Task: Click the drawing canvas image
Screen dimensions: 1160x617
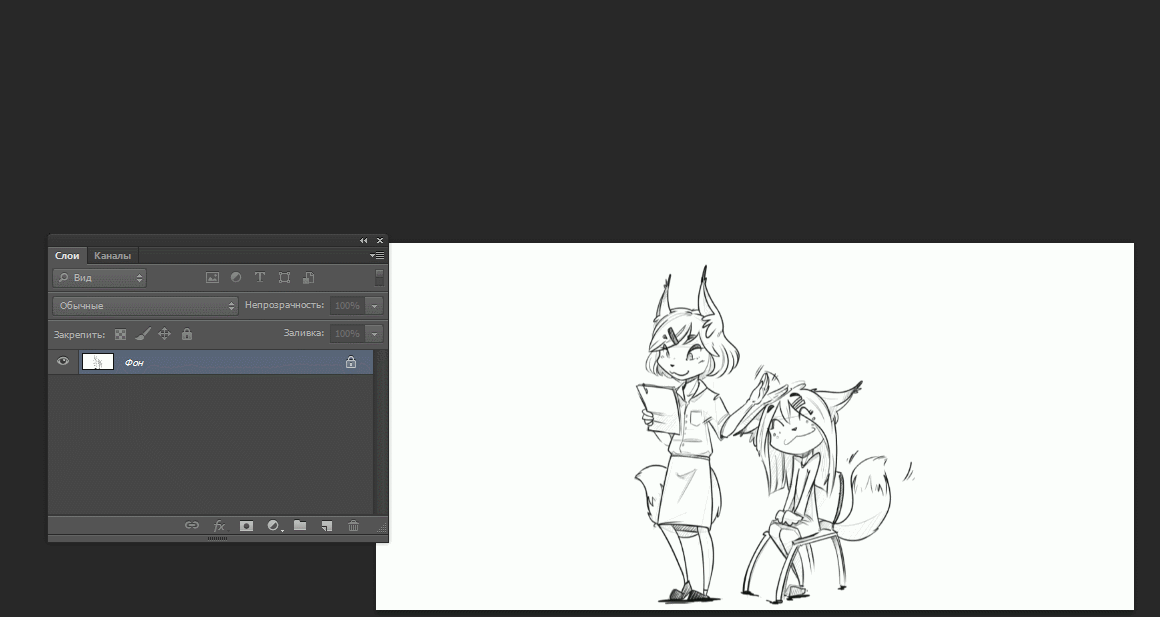Action: tap(755, 426)
